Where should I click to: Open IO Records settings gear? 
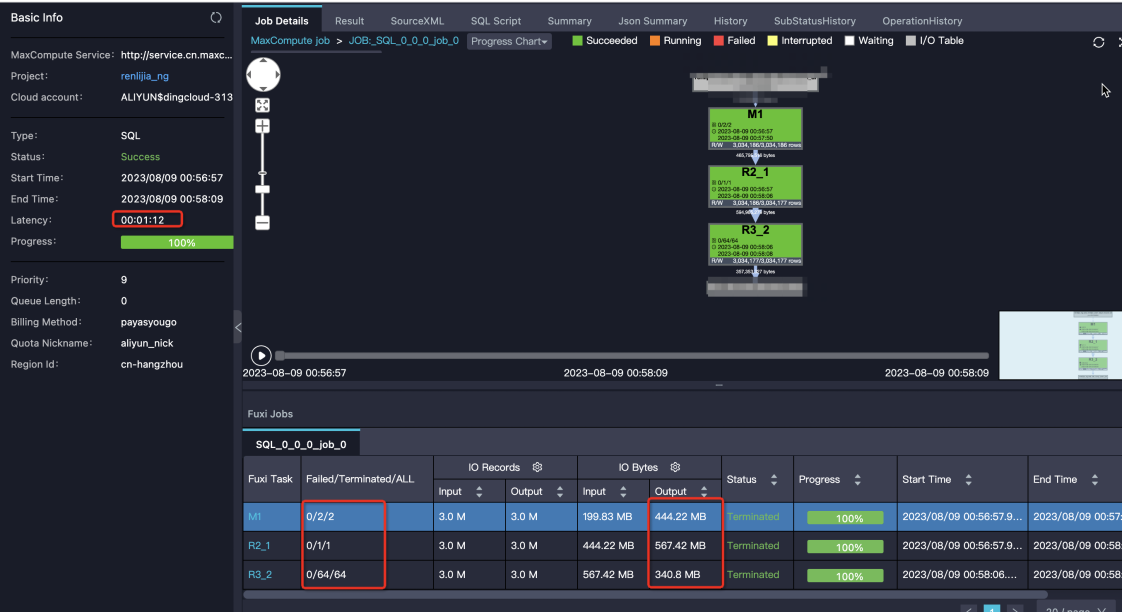click(x=537, y=467)
